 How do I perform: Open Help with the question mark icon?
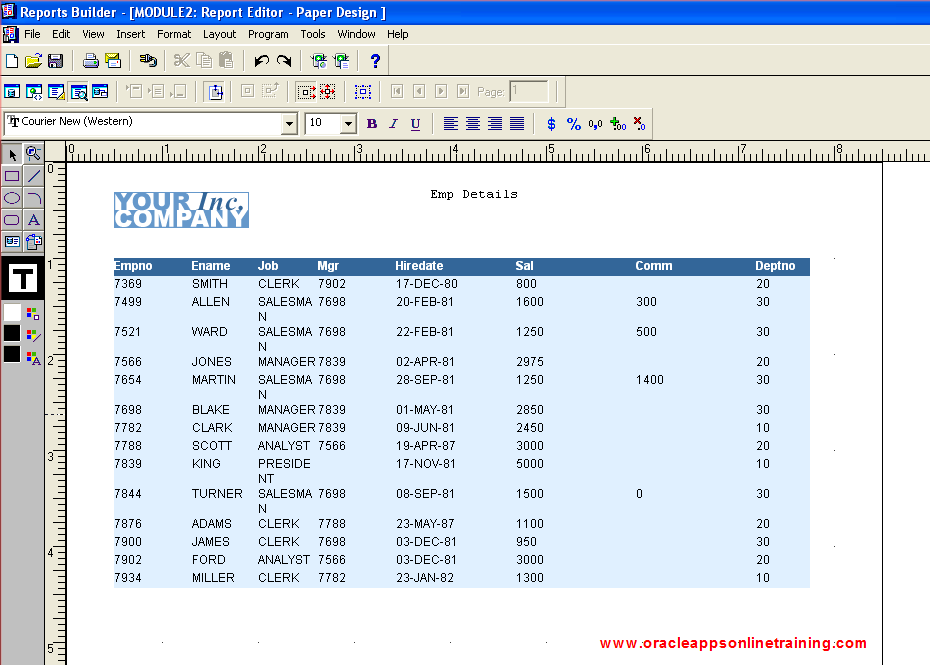coord(375,61)
